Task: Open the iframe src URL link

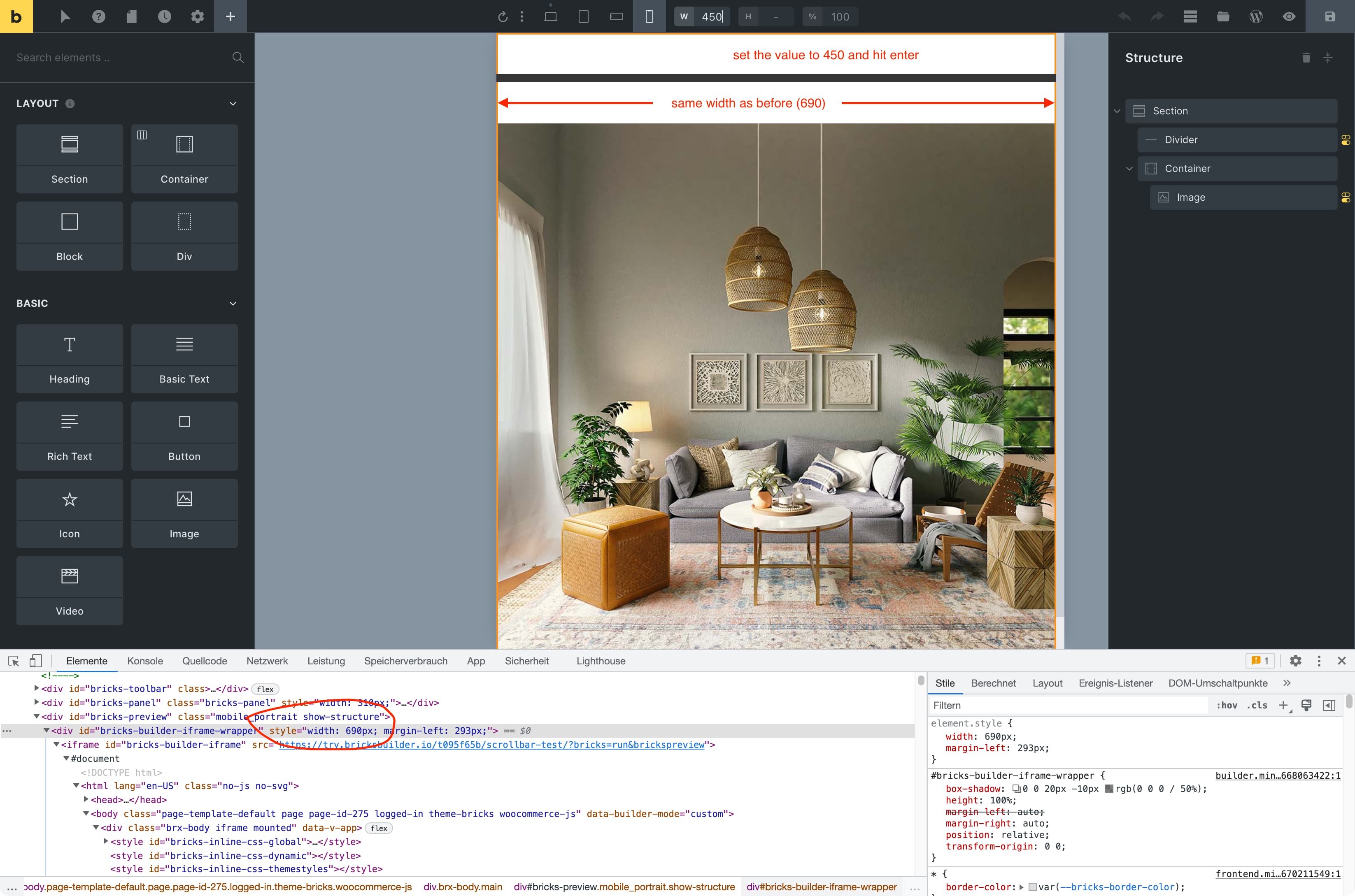Action: (x=492, y=745)
